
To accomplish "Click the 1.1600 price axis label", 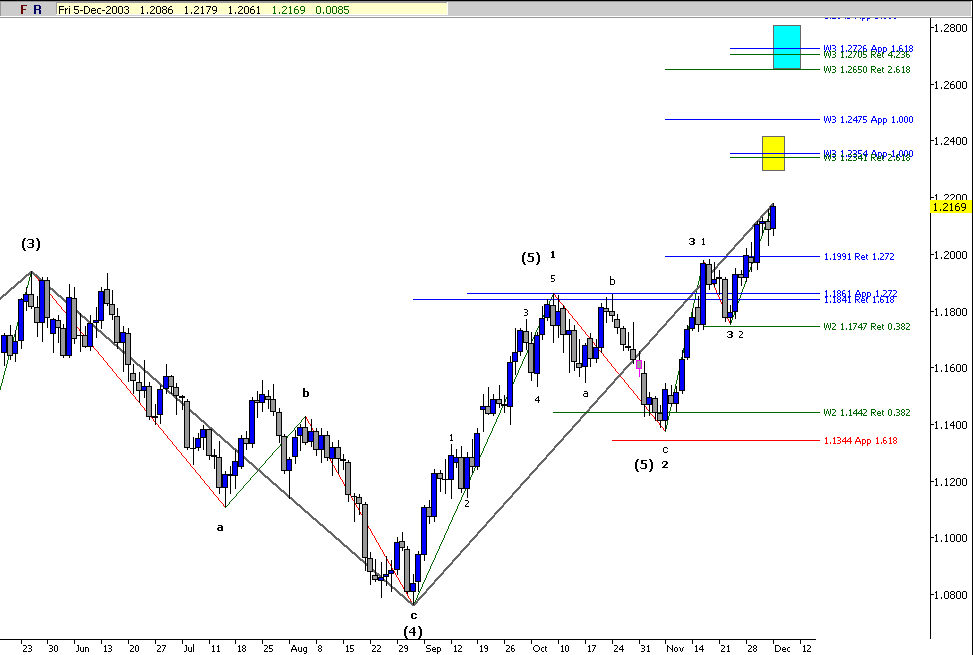I will (x=951, y=368).
